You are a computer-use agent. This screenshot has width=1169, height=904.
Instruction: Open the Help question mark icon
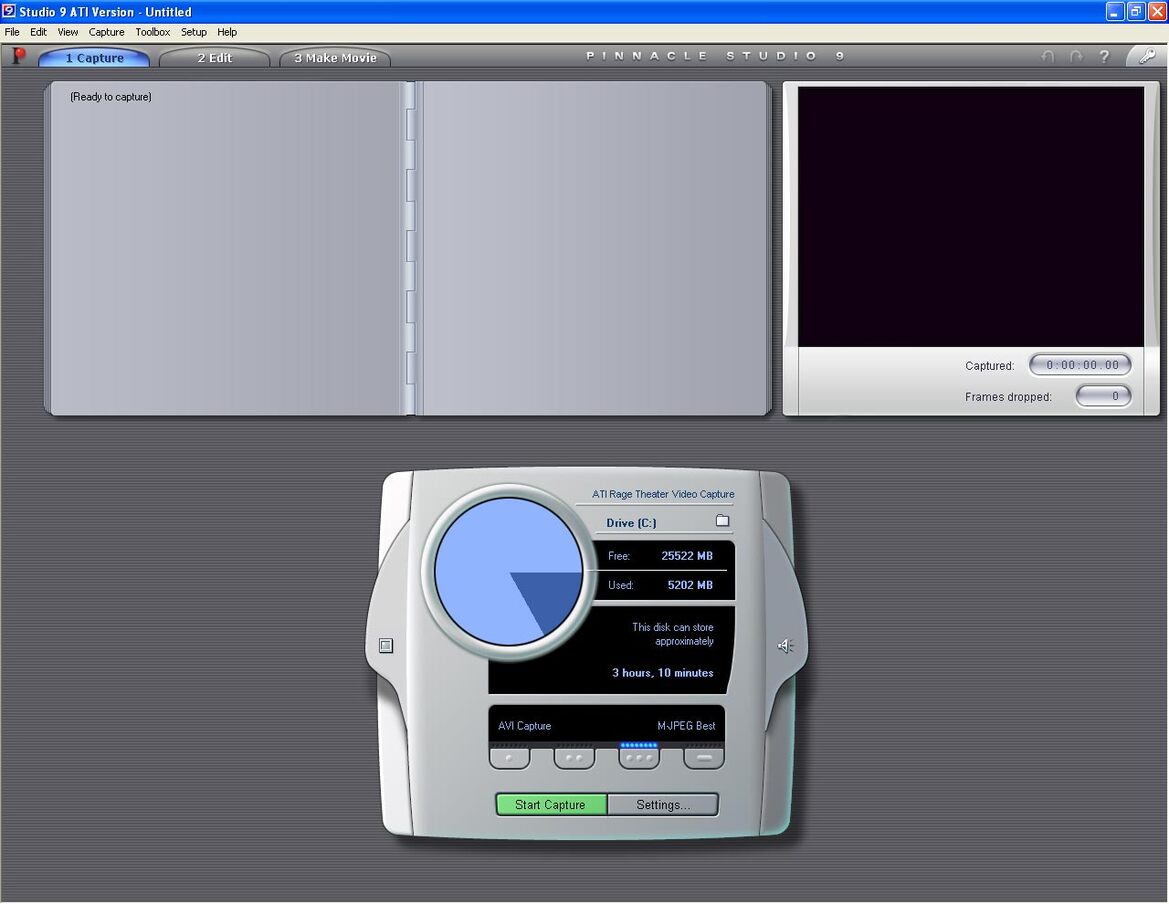[x=1104, y=57]
